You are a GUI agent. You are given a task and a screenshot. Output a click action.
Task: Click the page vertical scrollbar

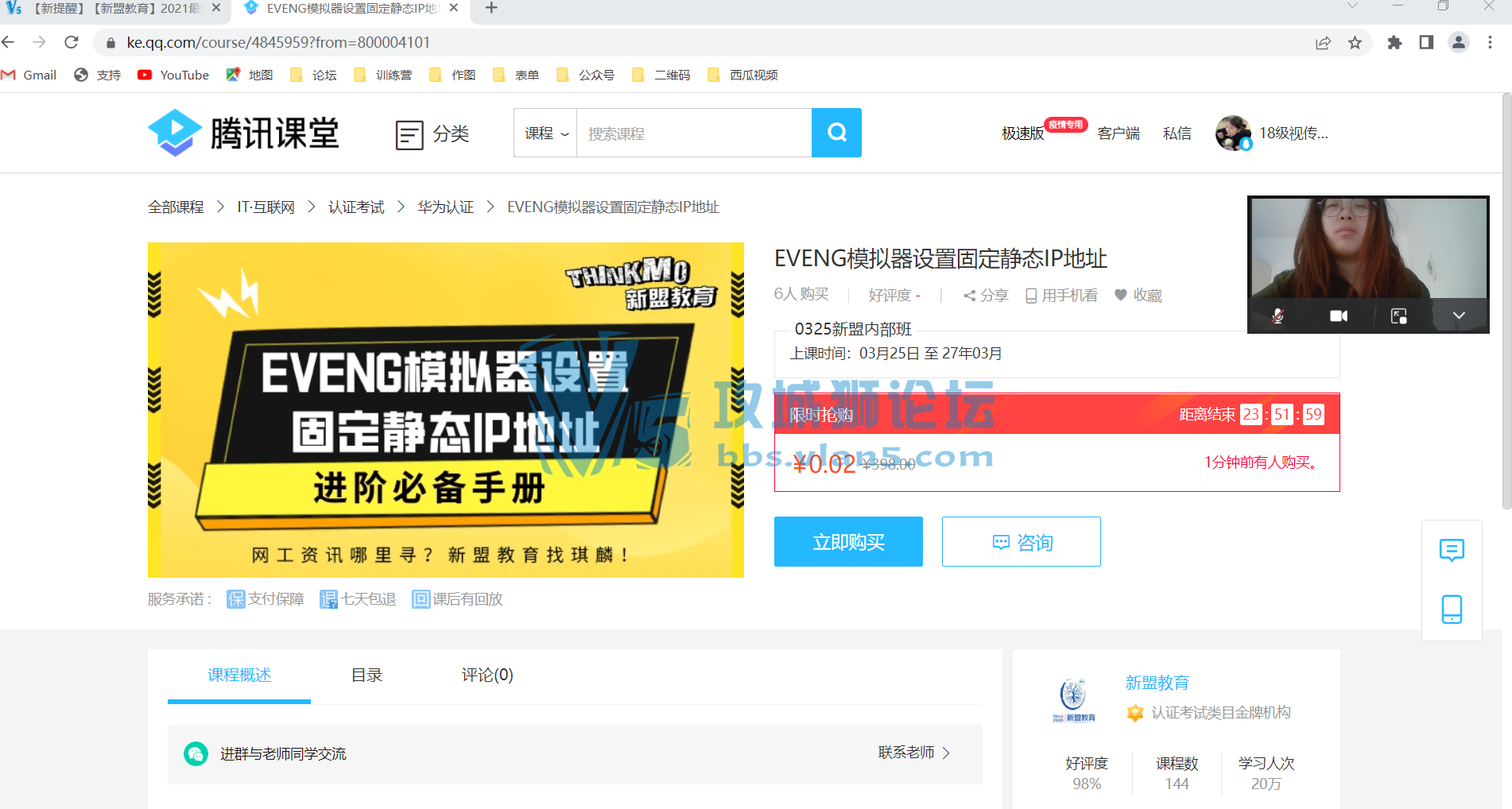(1506, 302)
